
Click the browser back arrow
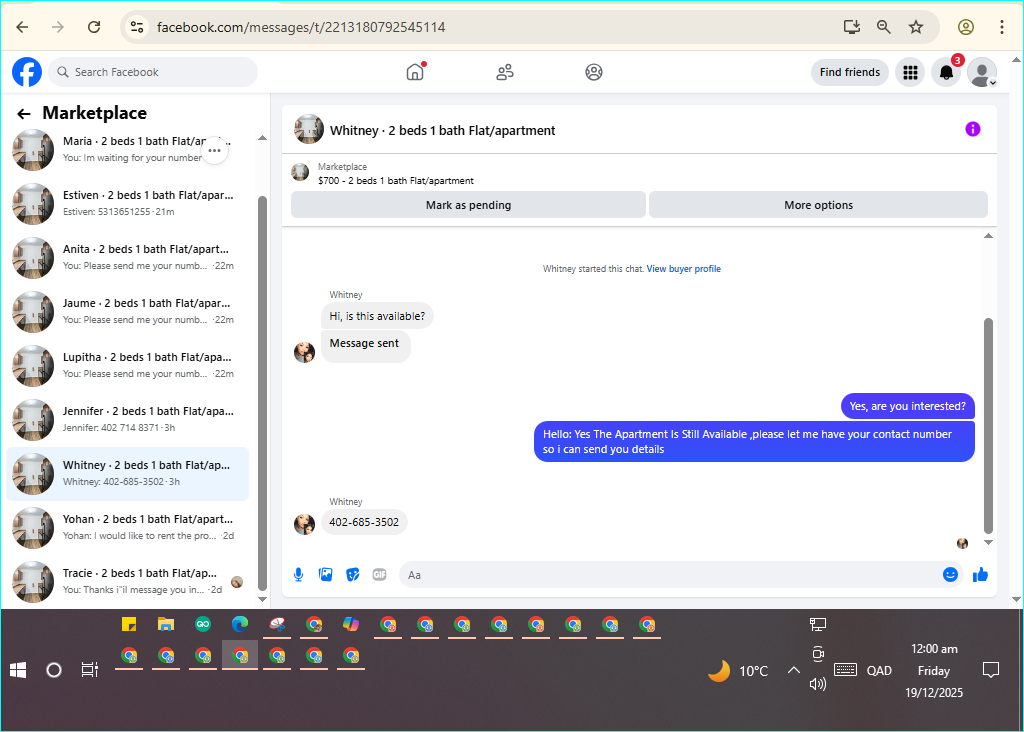[22, 27]
